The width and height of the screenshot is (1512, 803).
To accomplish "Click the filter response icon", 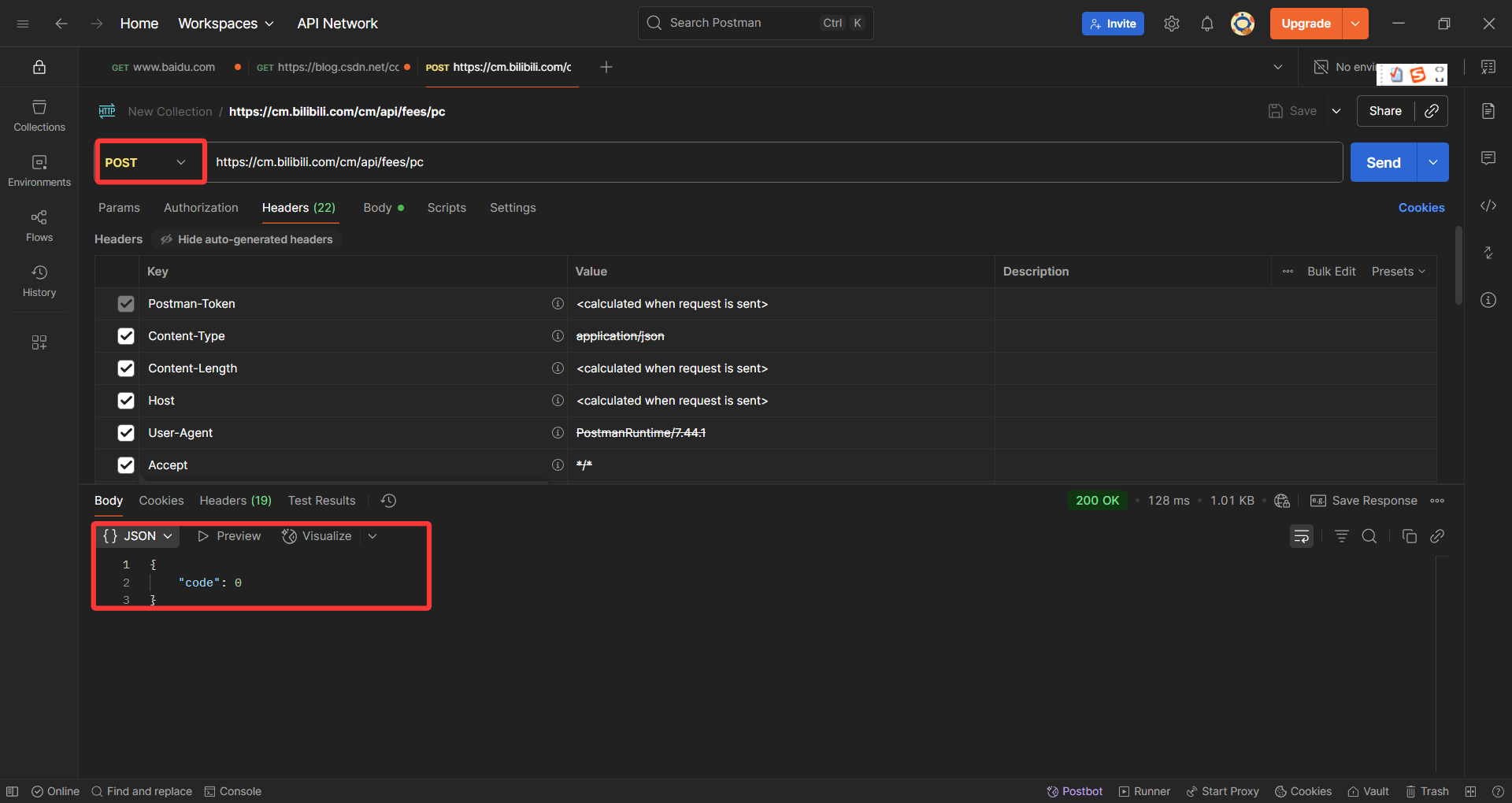I will click(x=1342, y=536).
